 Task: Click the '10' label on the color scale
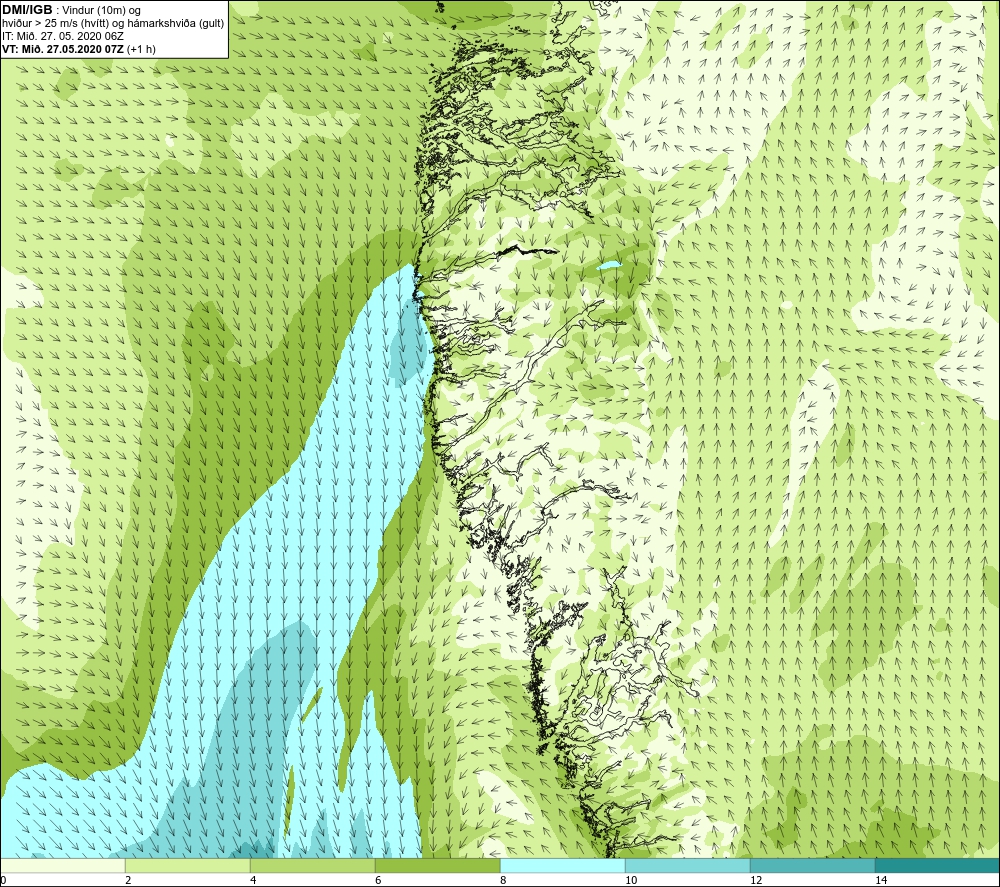631,880
